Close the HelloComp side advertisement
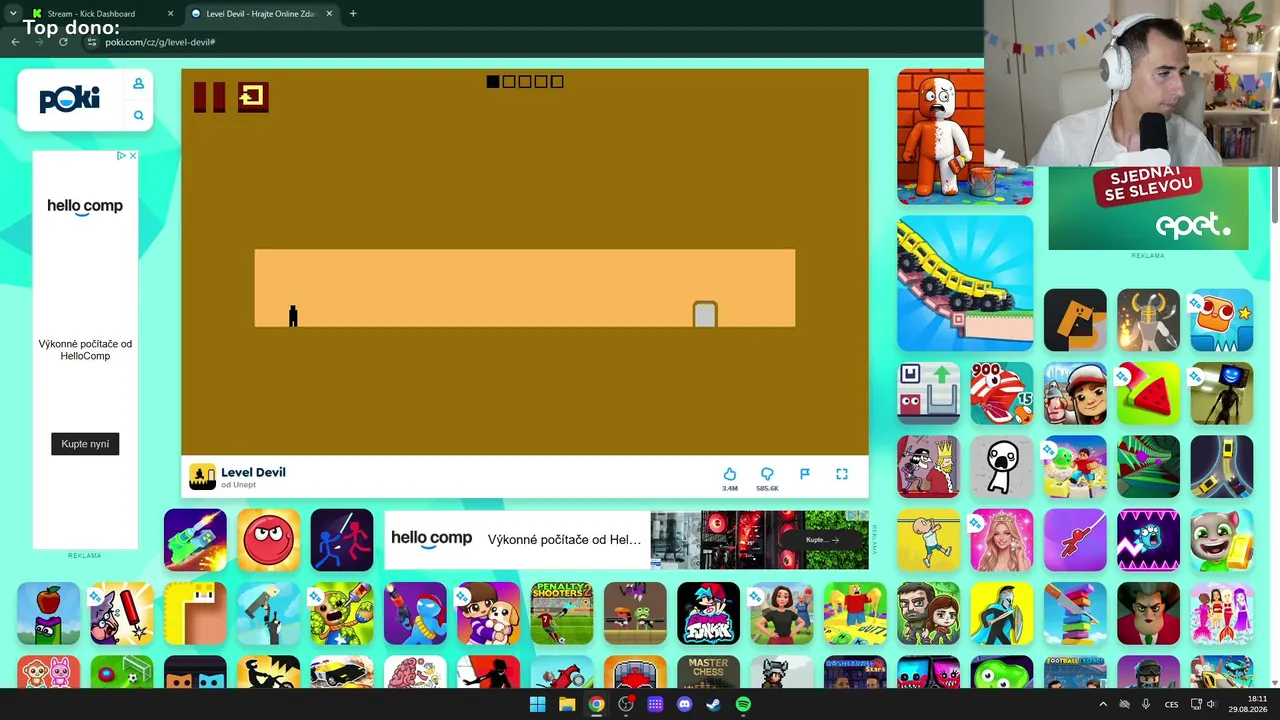Image resolution: width=1280 pixels, height=720 pixels. (x=133, y=156)
